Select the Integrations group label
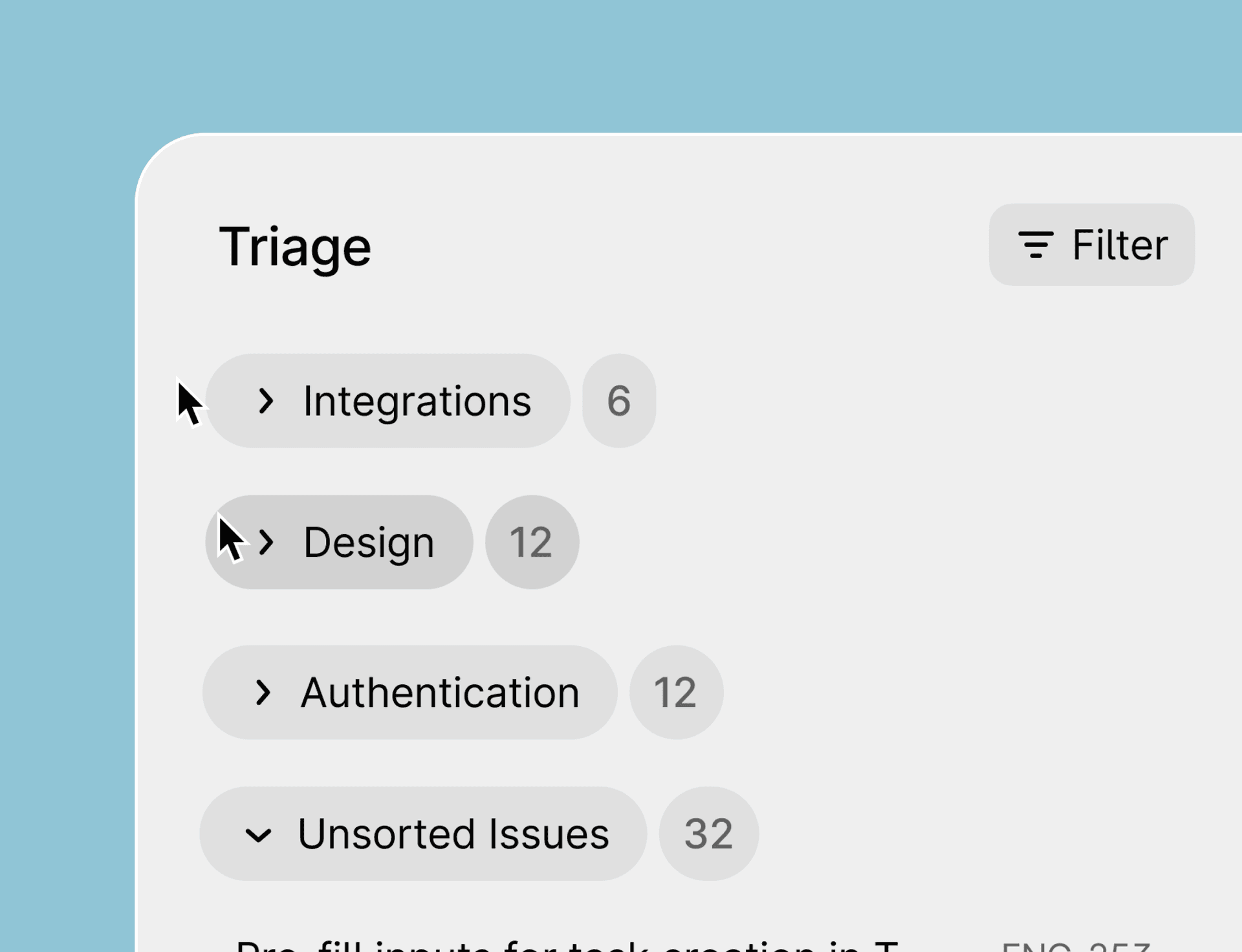Screen dimensions: 1242x952 (417, 401)
